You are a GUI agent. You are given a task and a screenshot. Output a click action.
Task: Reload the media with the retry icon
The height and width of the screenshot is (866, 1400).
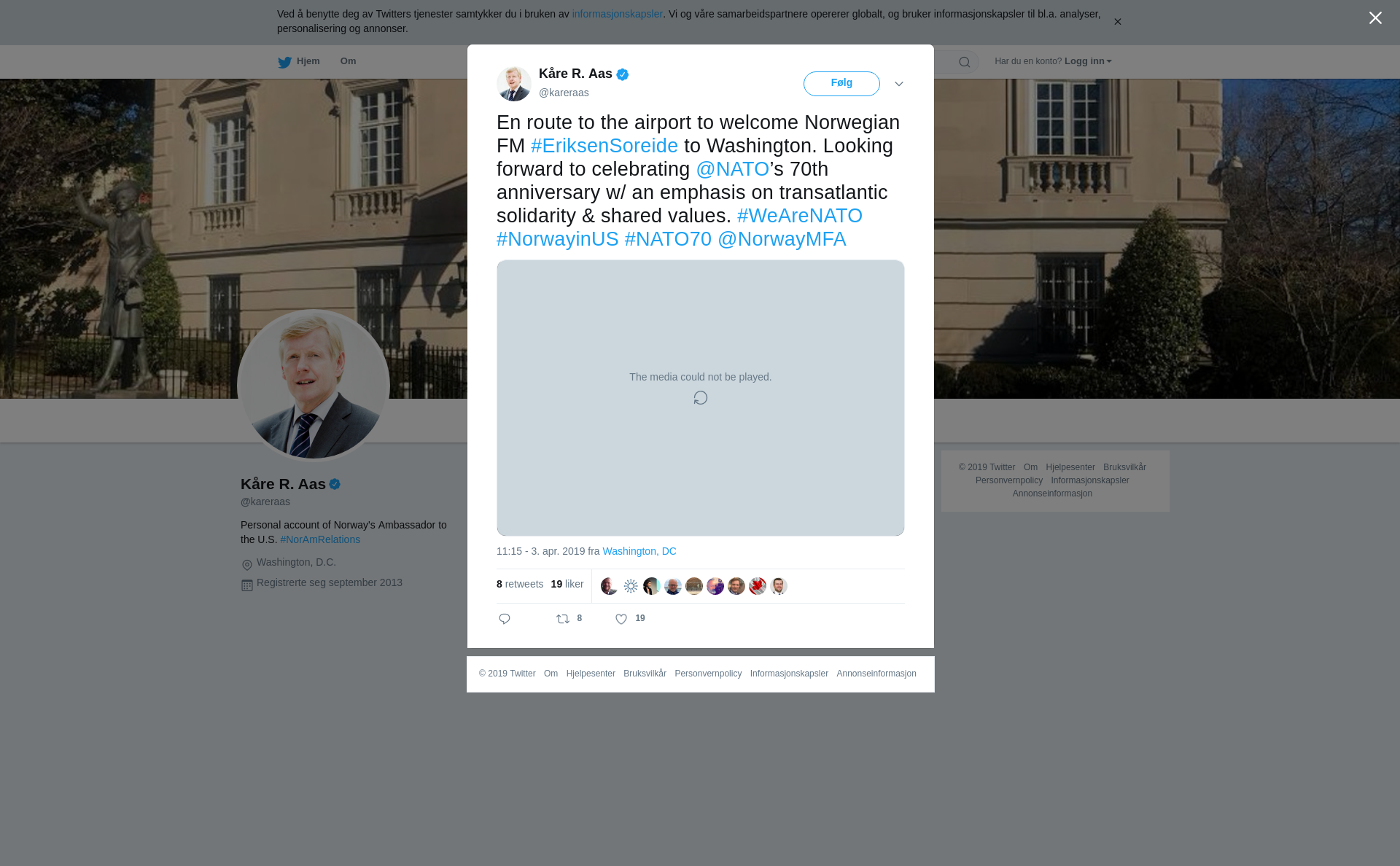(x=701, y=398)
